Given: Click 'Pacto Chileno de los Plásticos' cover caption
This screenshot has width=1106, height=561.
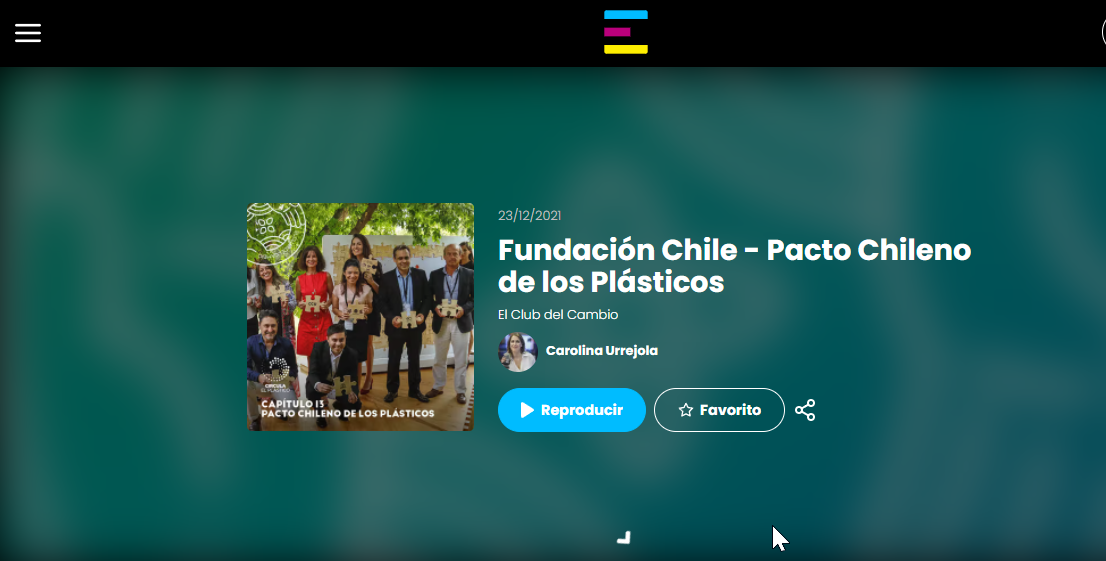Looking at the screenshot, I should click(347, 413).
